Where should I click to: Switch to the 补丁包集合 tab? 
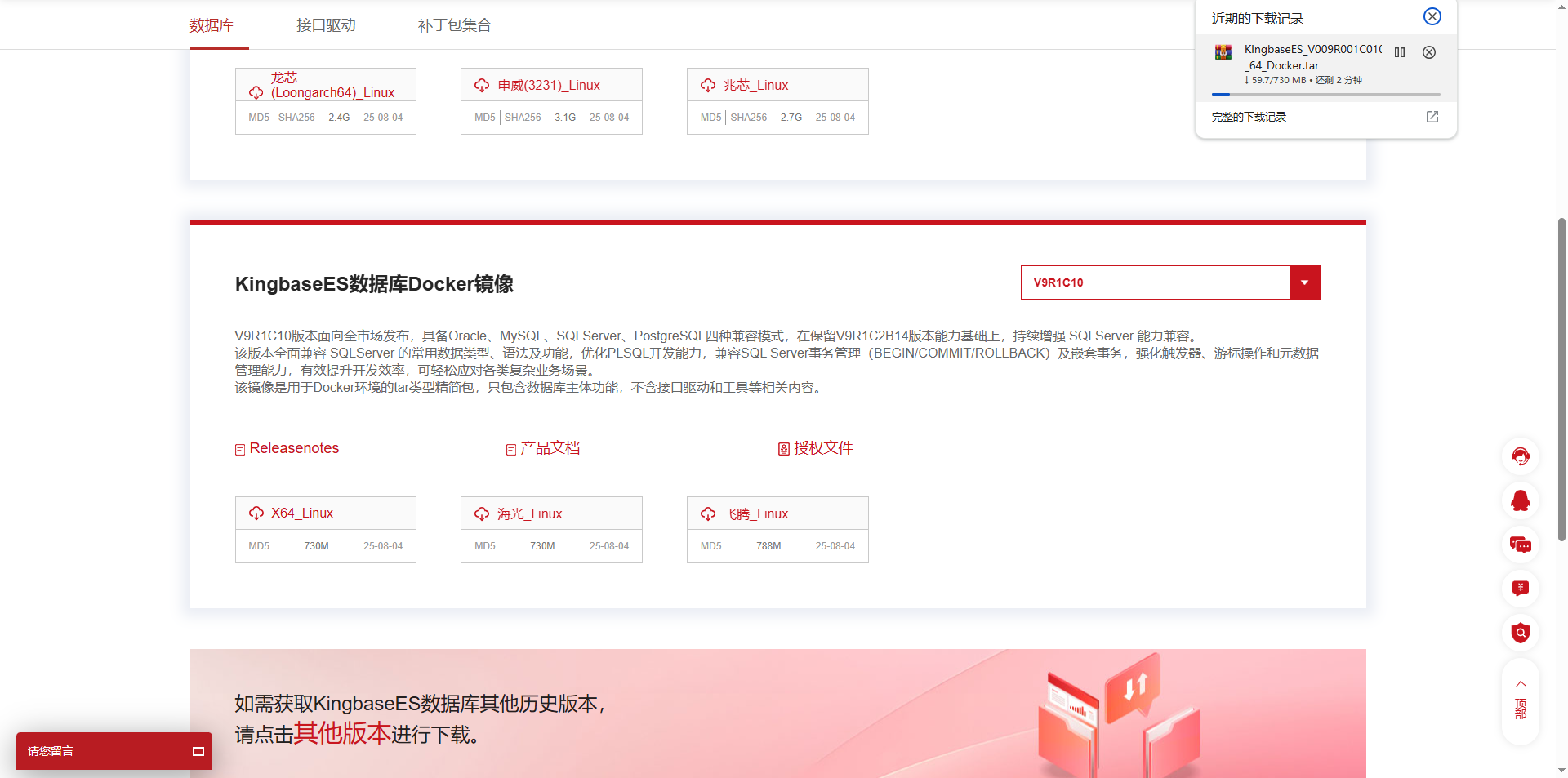coord(455,25)
